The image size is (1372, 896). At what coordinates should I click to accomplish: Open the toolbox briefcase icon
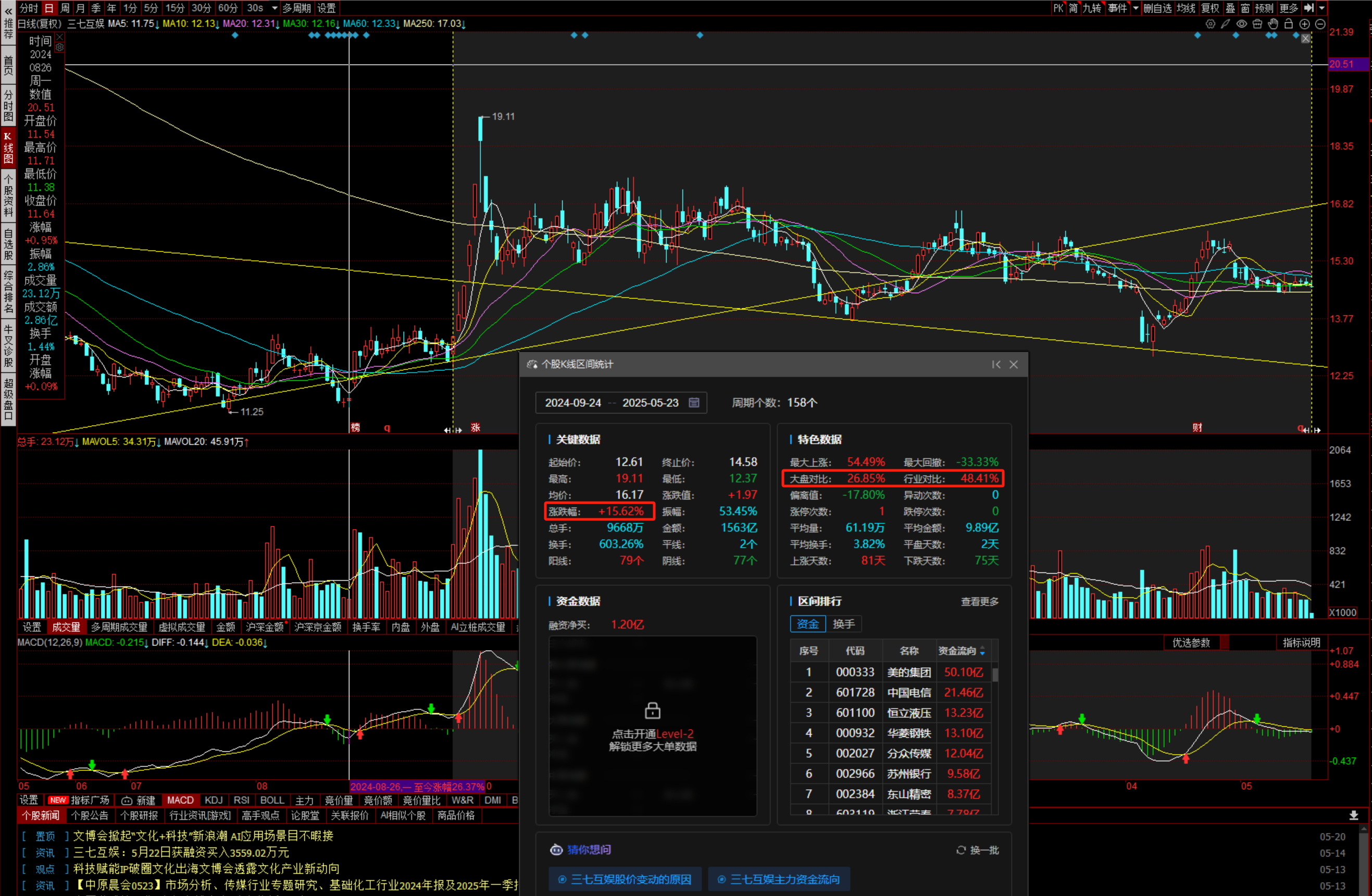1257,23
